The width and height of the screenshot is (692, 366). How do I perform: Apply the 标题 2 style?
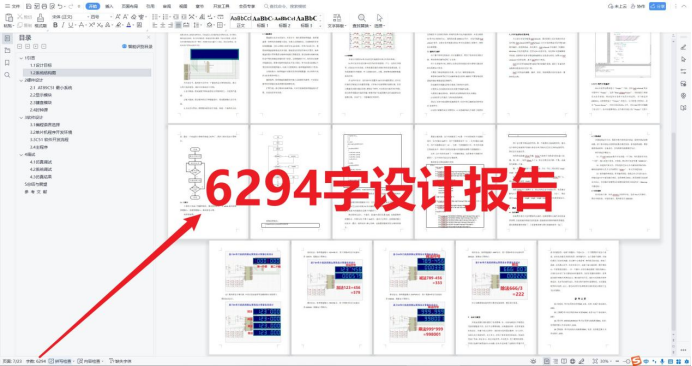284,21
